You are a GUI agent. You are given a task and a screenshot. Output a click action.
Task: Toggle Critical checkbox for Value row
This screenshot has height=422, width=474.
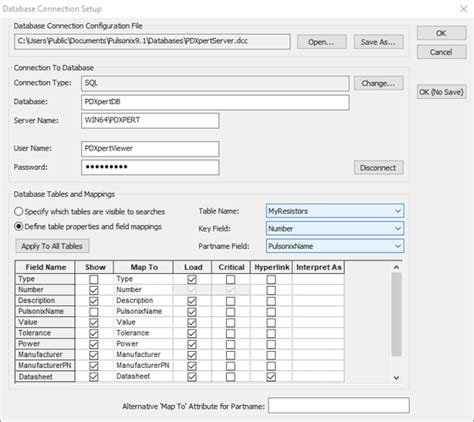coord(230,323)
